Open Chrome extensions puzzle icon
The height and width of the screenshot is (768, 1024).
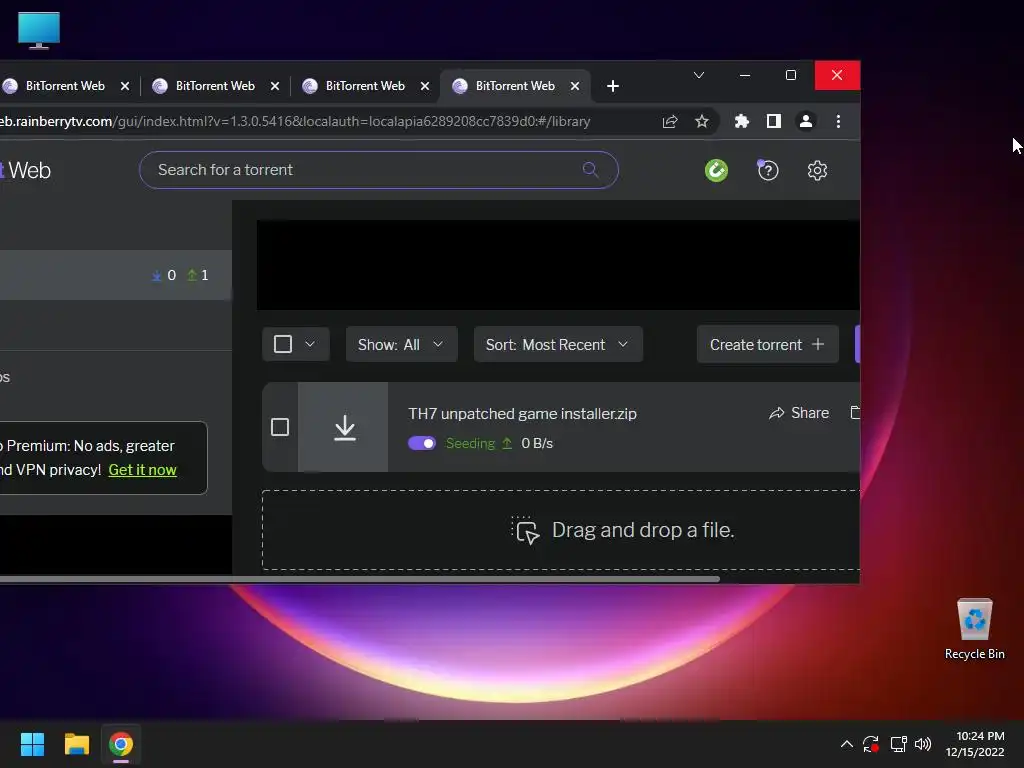pyautogui.click(x=741, y=121)
